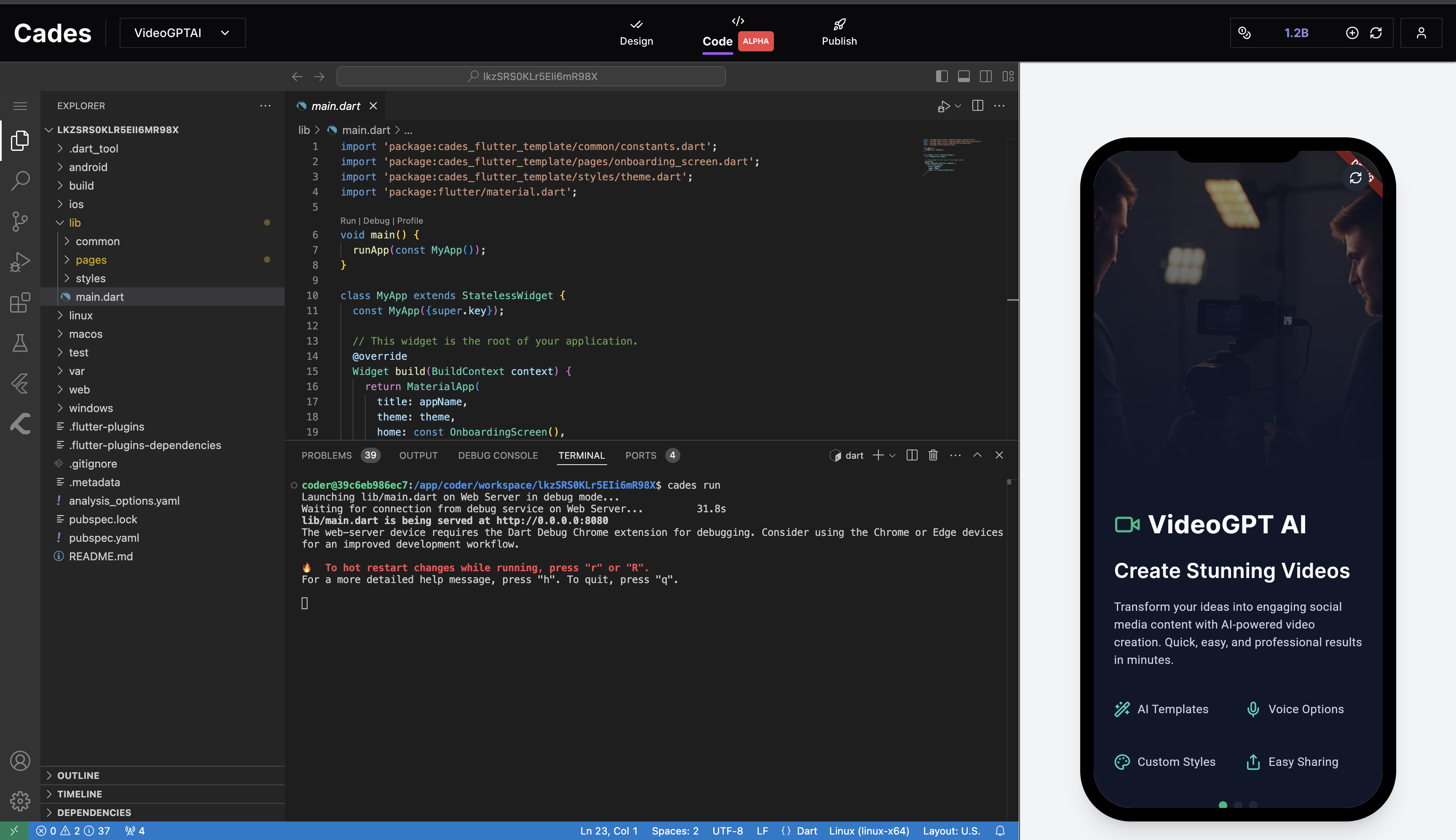Open the terminal launch profile dropdown
Viewport: 1456px width, 840px height.
(x=892, y=455)
